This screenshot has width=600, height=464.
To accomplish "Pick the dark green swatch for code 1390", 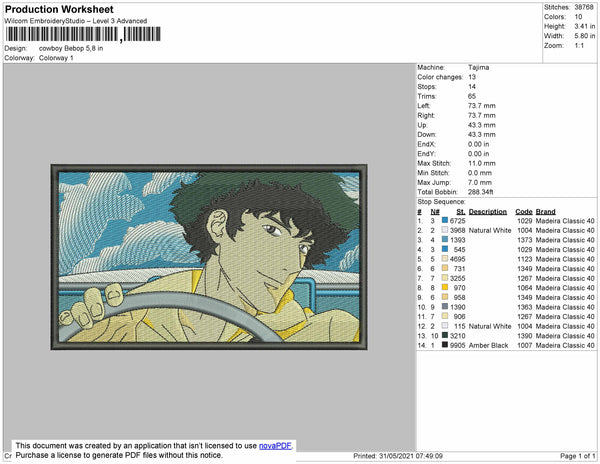I will (x=445, y=335).
